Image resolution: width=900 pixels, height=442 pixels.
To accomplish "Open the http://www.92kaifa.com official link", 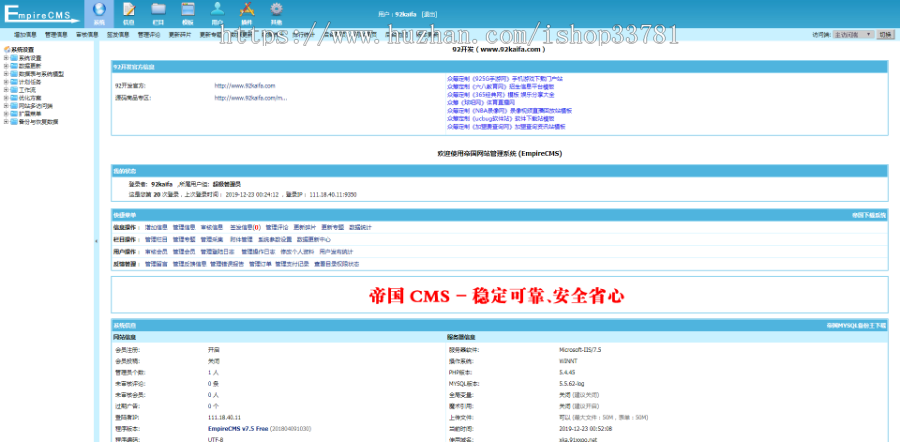I will pos(245,86).
